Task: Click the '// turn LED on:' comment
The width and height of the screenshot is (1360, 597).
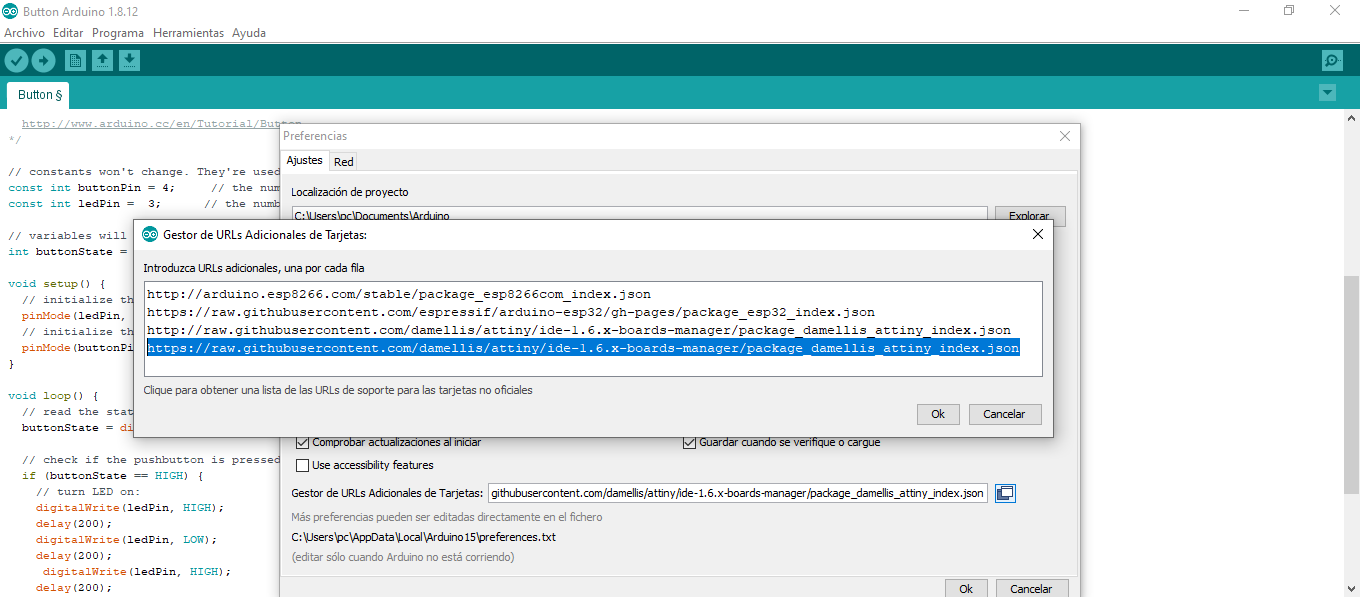Action: (x=89, y=491)
